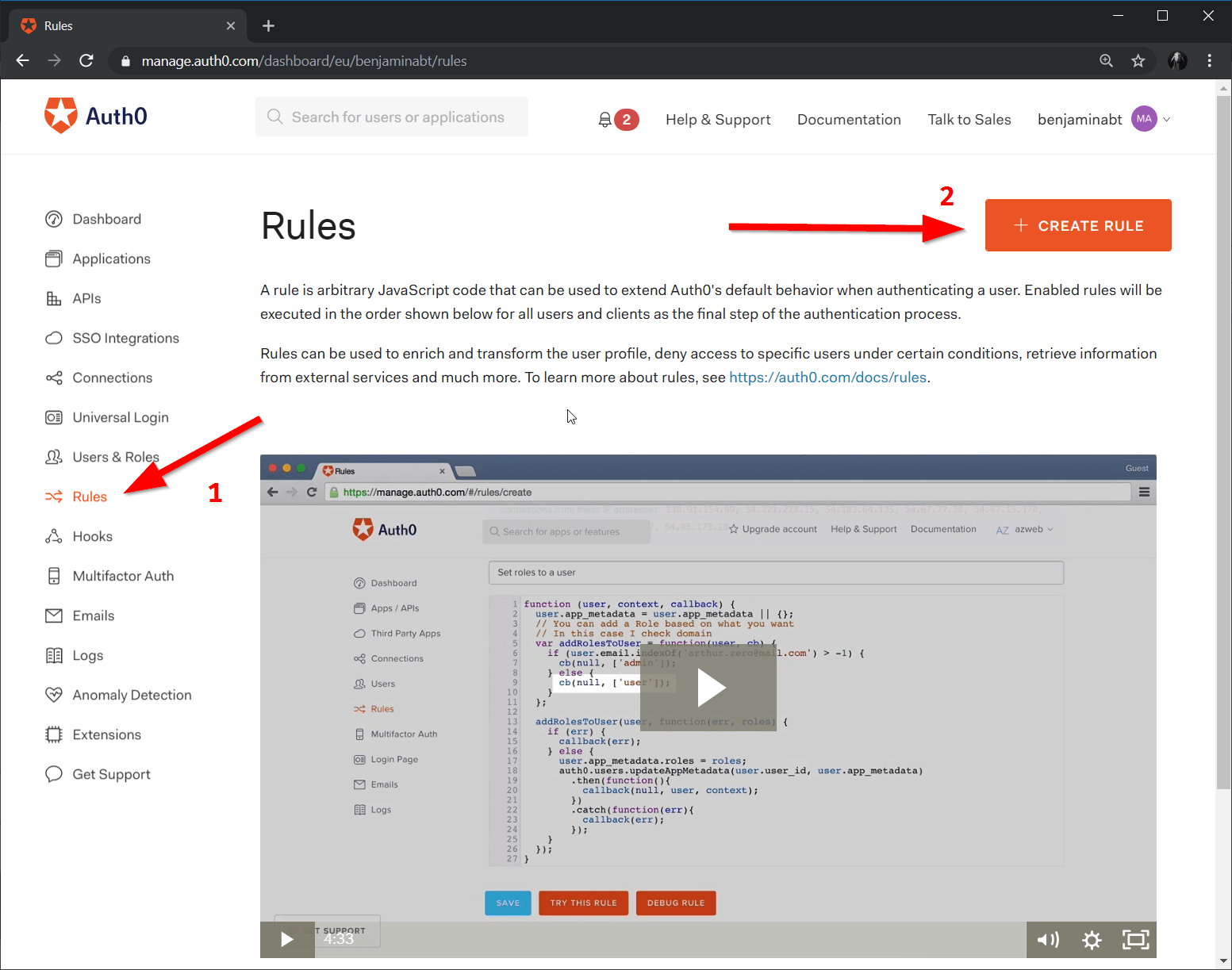Click the Auth0 logo

click(x=95, y=115)
